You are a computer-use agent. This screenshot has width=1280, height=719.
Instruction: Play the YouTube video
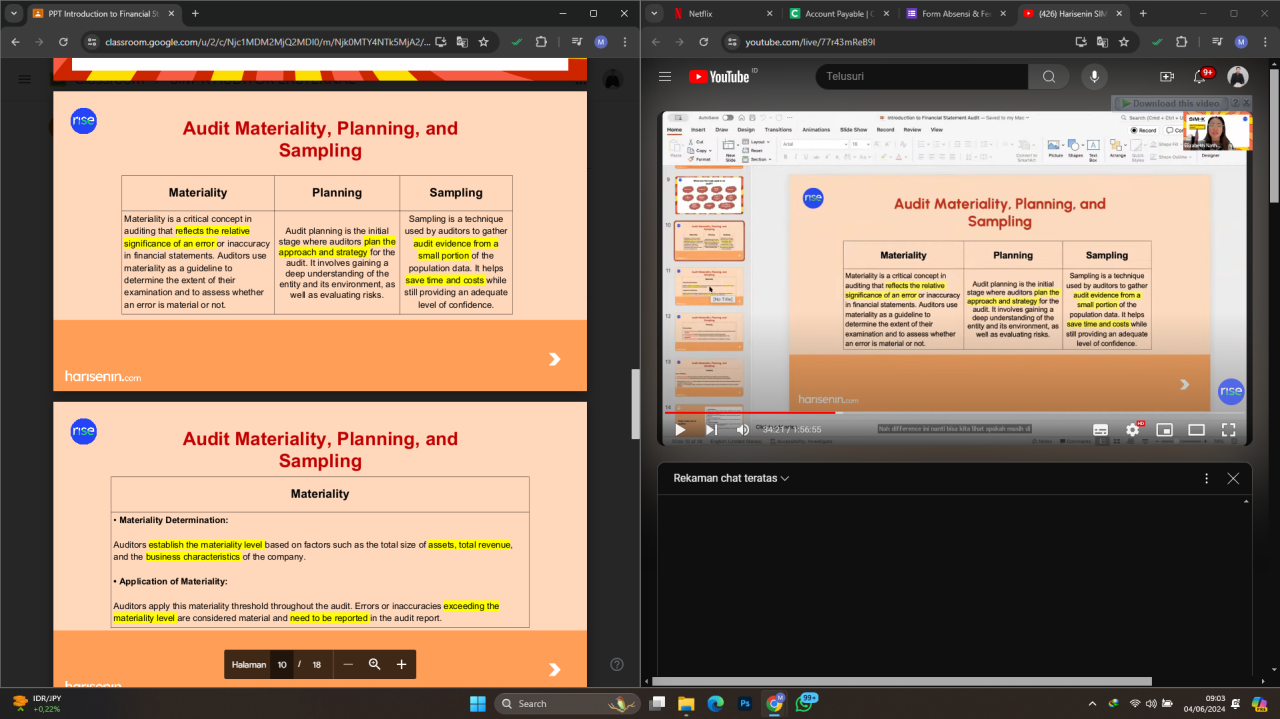pos(681,430)
